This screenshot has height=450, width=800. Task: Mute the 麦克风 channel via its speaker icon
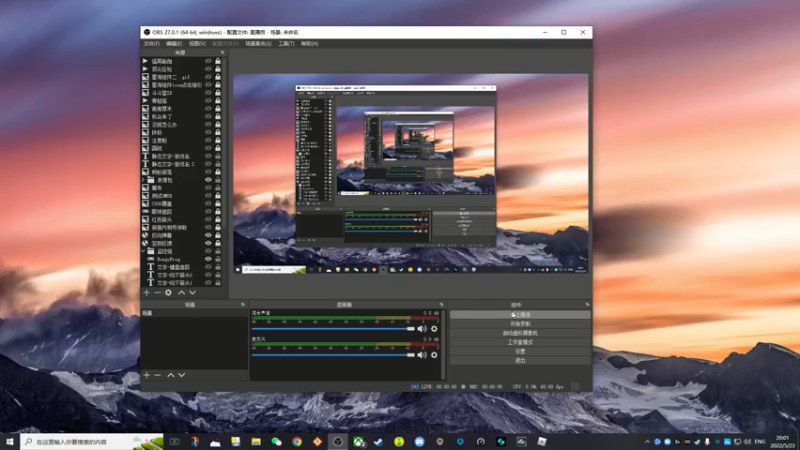(422, 355)
